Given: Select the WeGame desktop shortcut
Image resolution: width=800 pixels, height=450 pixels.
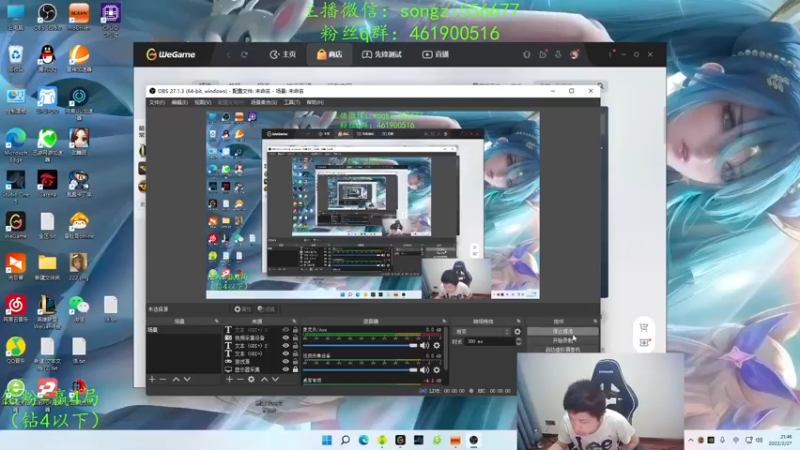Looking at the screenshot, I should click(16, 226).
